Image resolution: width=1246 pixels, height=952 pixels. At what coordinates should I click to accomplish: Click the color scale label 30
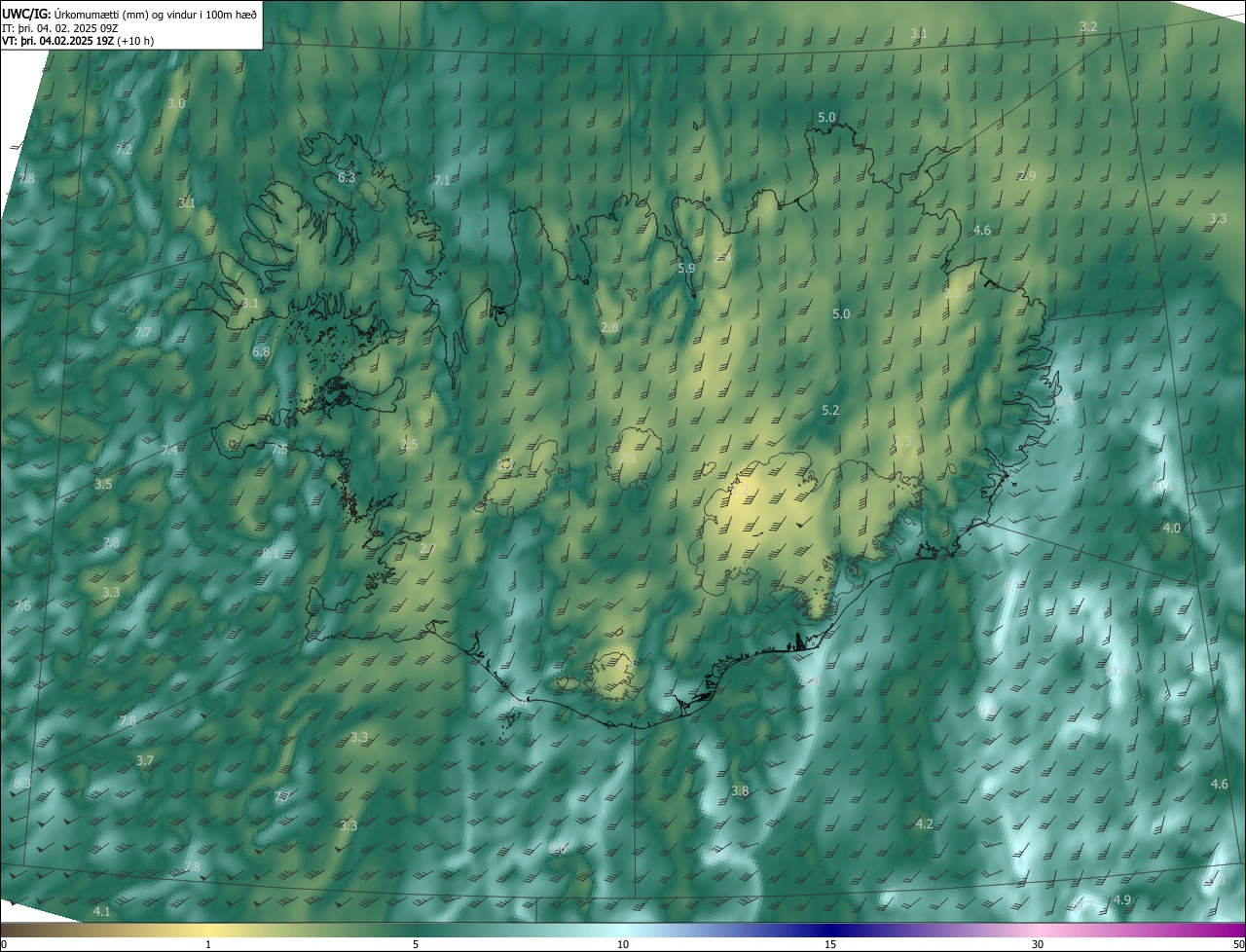point(1038,944)
